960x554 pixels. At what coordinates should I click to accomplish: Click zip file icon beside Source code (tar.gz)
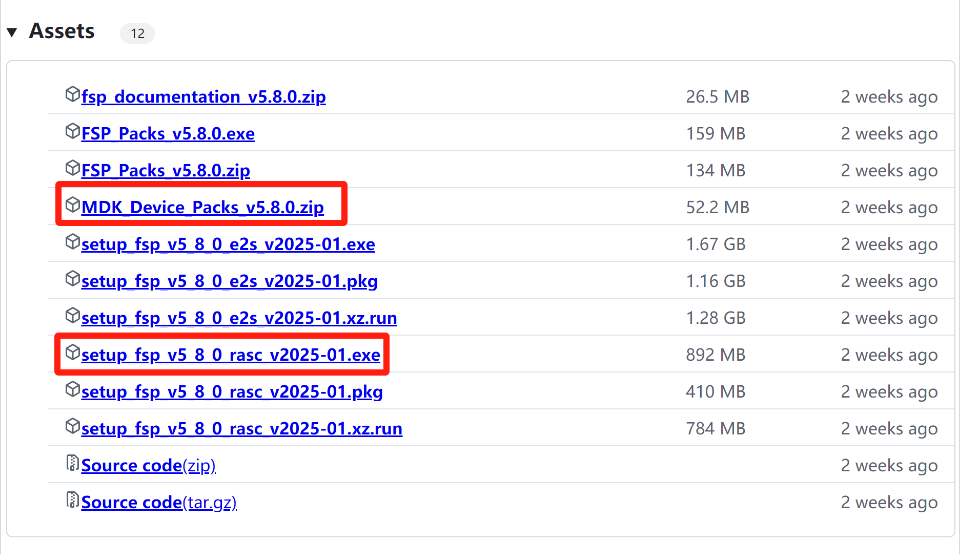[72, 500]
